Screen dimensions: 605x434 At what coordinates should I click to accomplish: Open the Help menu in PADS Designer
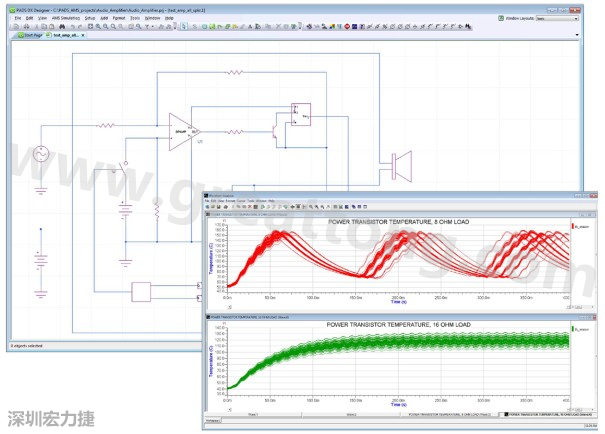(x=169, y=18)
